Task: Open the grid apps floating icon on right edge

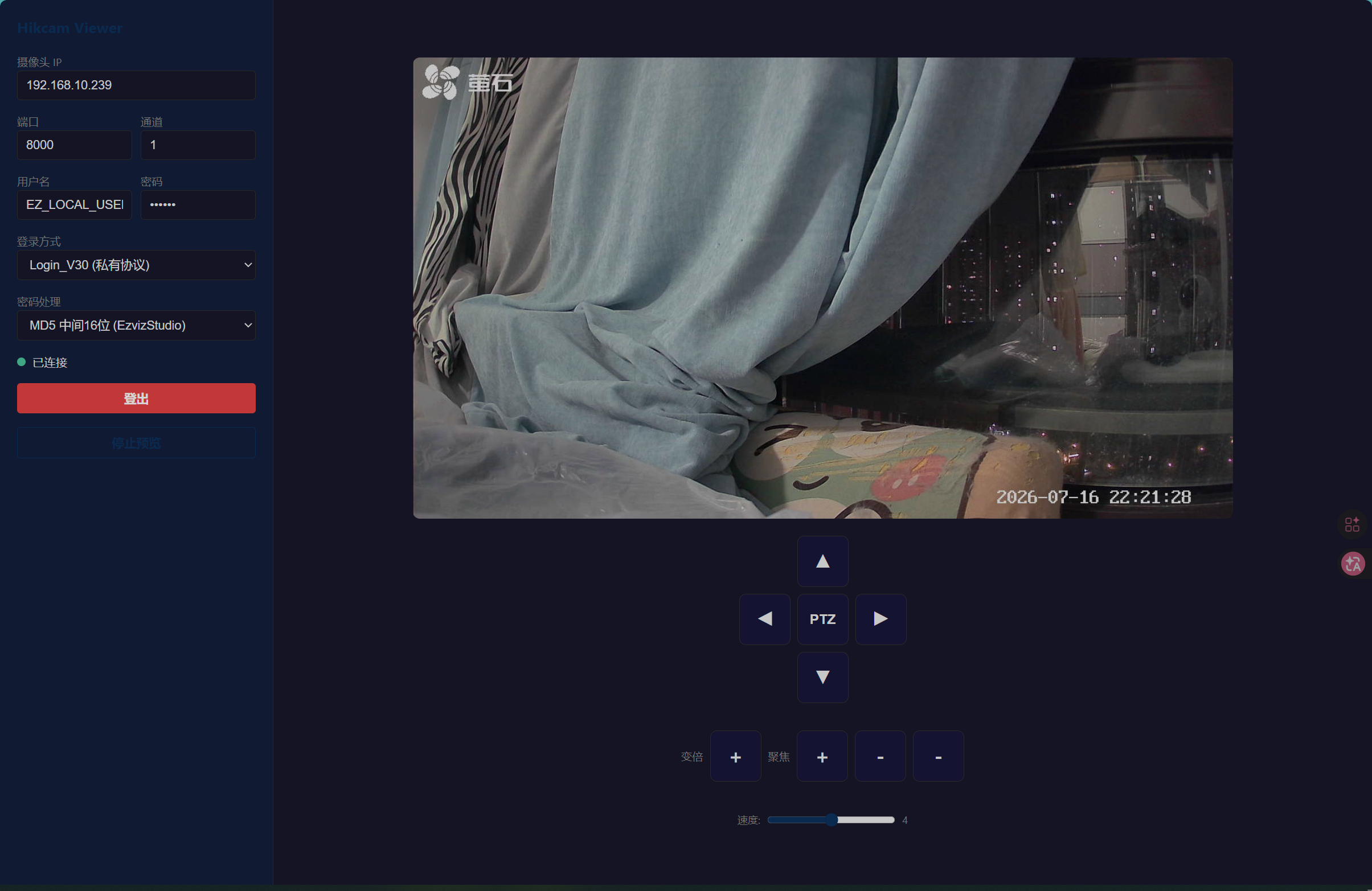Action: coord(1353,524)
